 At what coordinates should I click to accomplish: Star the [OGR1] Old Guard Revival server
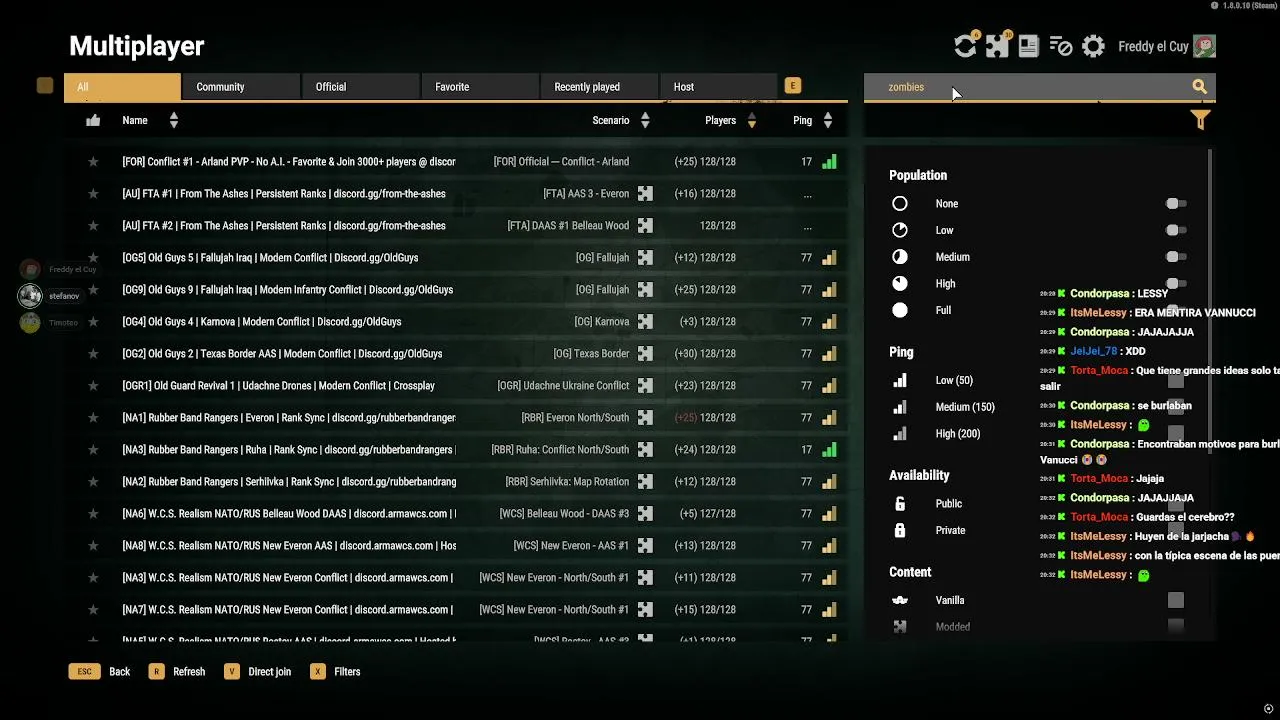[x=93, y=386]
